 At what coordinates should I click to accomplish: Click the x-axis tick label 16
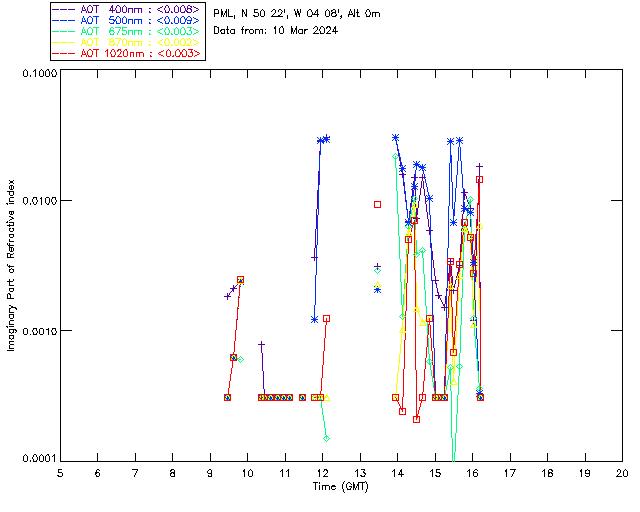click(x=472, y=473)
